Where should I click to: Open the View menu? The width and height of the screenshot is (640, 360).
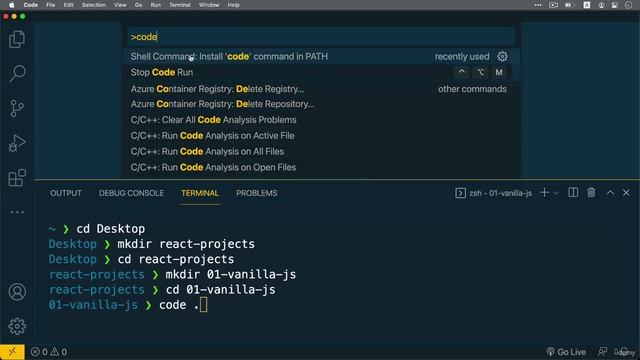[120, 5]
